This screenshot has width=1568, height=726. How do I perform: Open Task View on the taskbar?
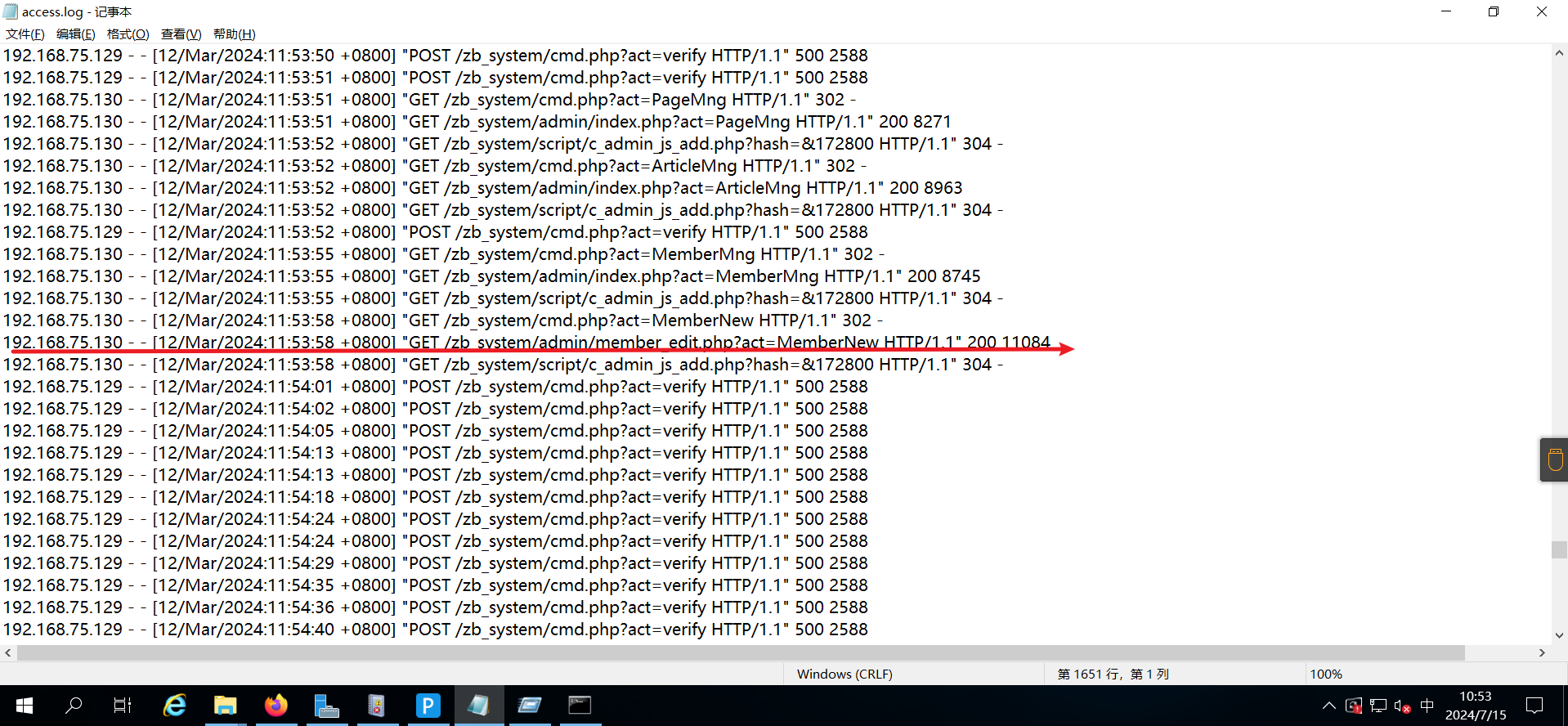point(123,705)
